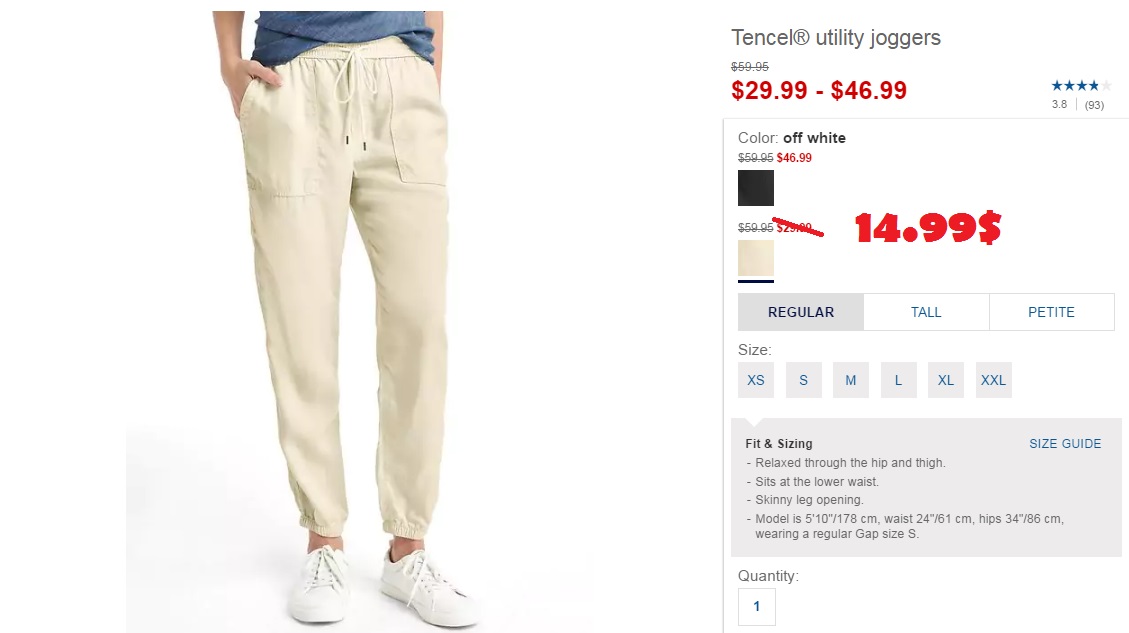Image resolution: width=1129 pixels, height=633 pixels.
Task: Click the star rating icons
Action: pyautogui.click(x=1081, y=86)
